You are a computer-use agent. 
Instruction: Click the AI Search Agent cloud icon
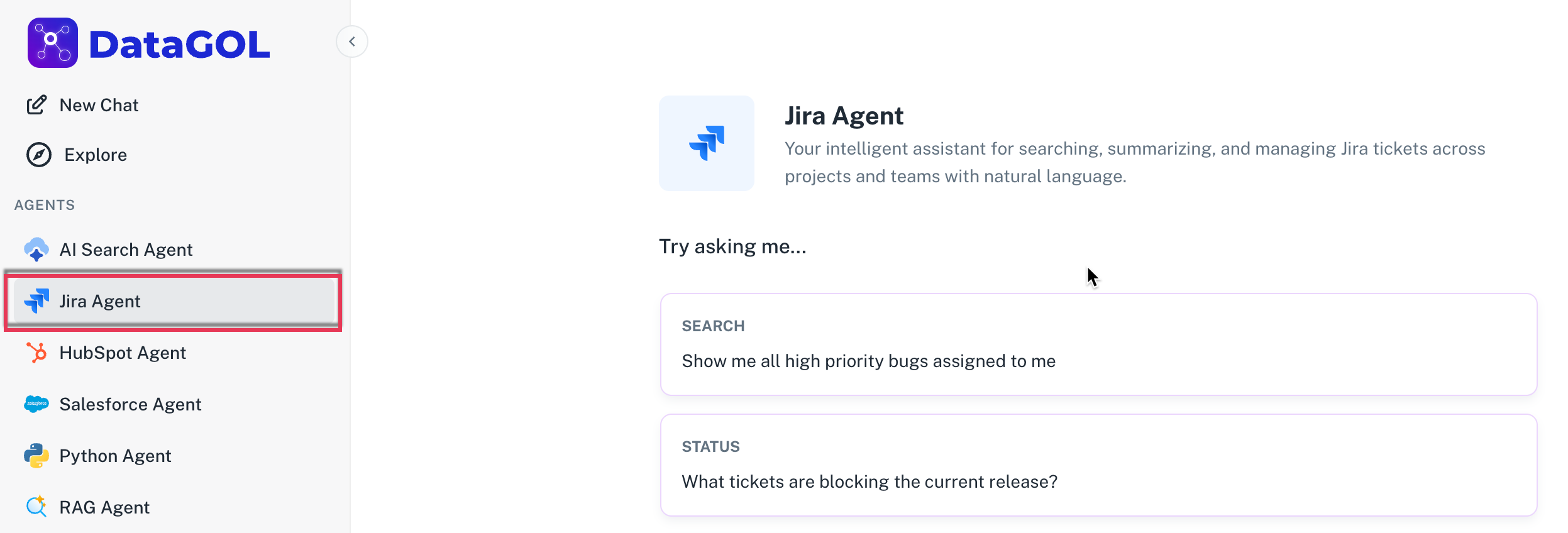(x=36, y=250)
